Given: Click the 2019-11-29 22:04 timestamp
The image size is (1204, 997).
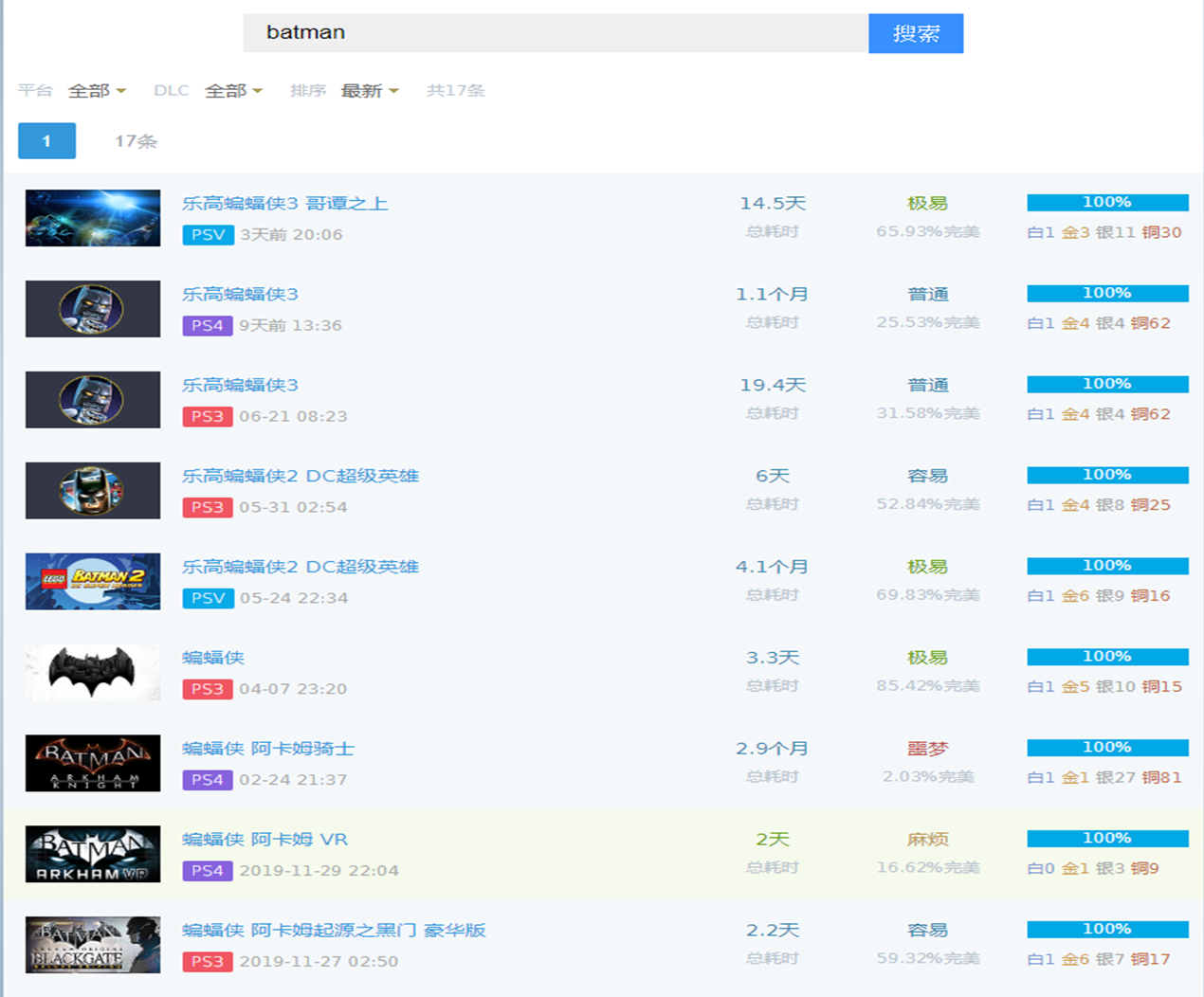Looking at the screenshot, I should [x=319, y=871].
